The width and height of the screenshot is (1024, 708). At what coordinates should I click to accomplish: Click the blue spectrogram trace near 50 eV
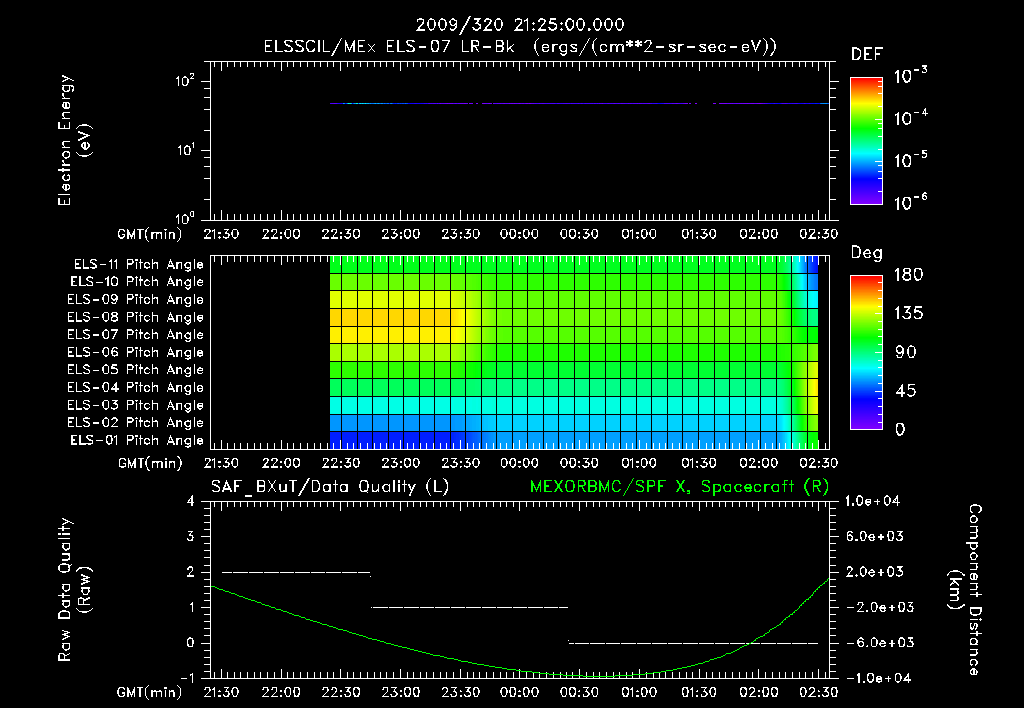coord(579,103)
